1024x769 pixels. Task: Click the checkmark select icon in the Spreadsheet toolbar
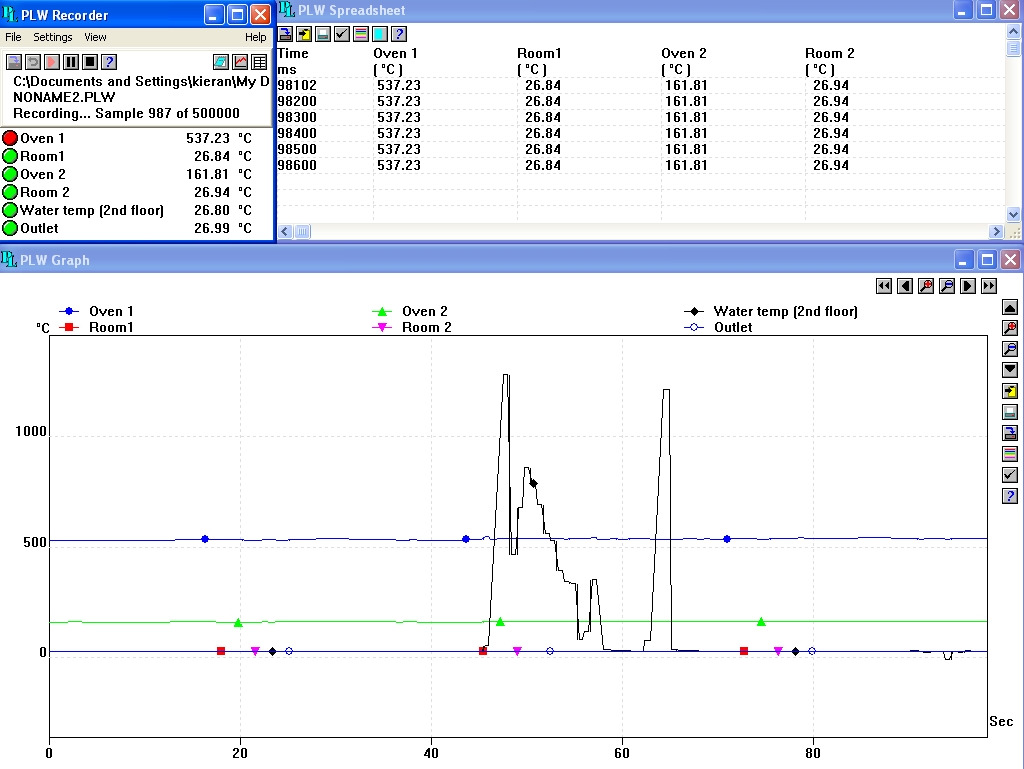click(x=342, y=34)
